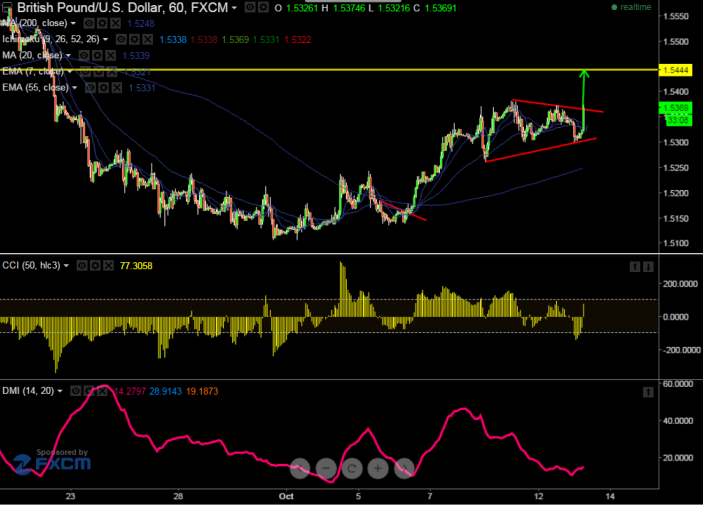This screenshot has width=703, height=505.
Task: Click the Ichimoku (9, 26, 52, 26) title
Action: (51, 39)
